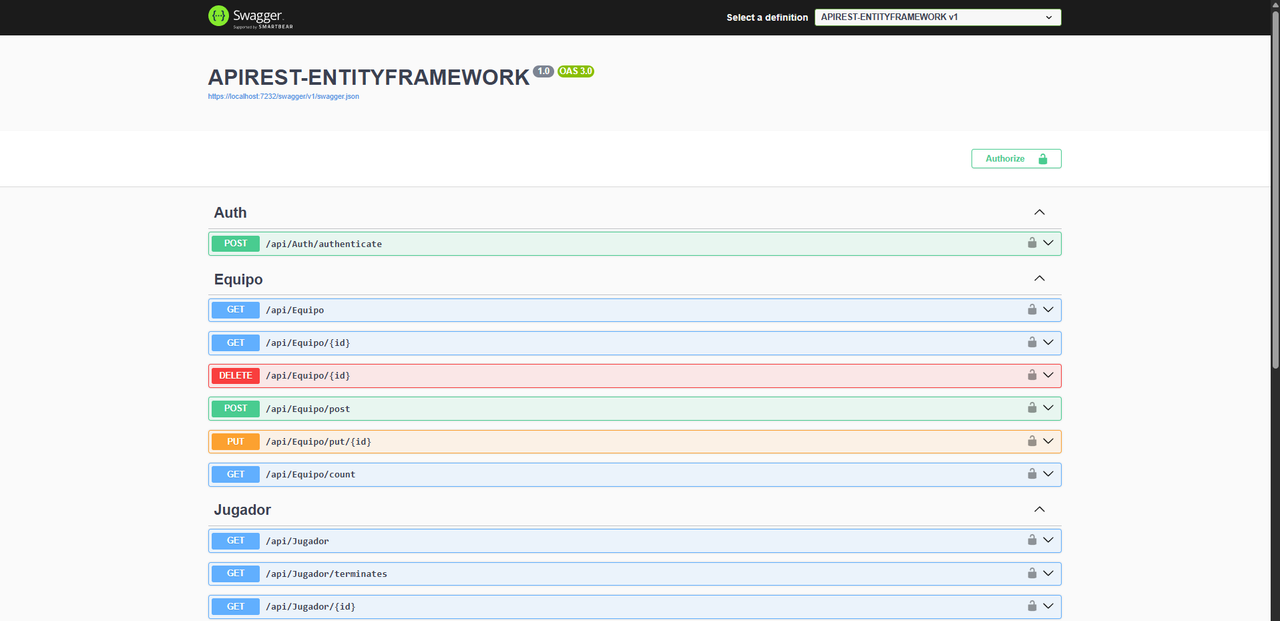1280x621 pixels.
Task: Click the path text /api/Auth/authenticate
Action: pyautogui.click(x=323, y=244)
